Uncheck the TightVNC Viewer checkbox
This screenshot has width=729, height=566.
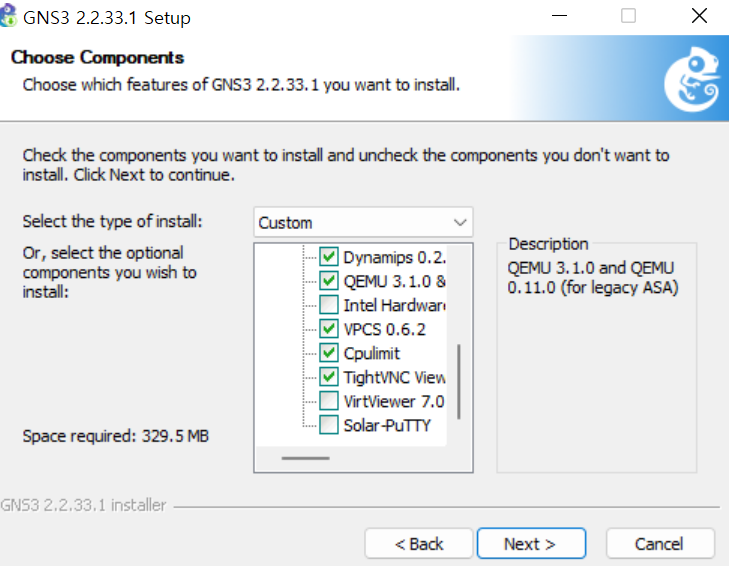pyautogui.click(x=329, y=377)
